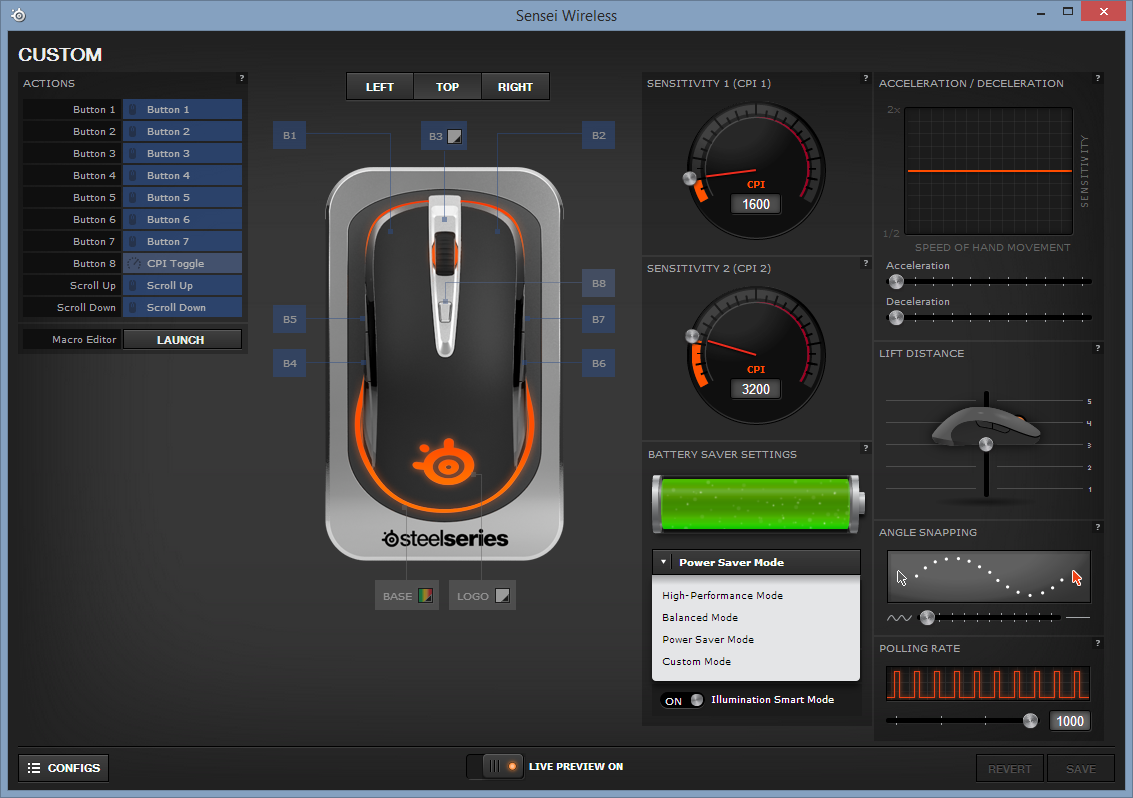Open the Polling Rate help question mark
The image size is (1133, 798).
1098,643
